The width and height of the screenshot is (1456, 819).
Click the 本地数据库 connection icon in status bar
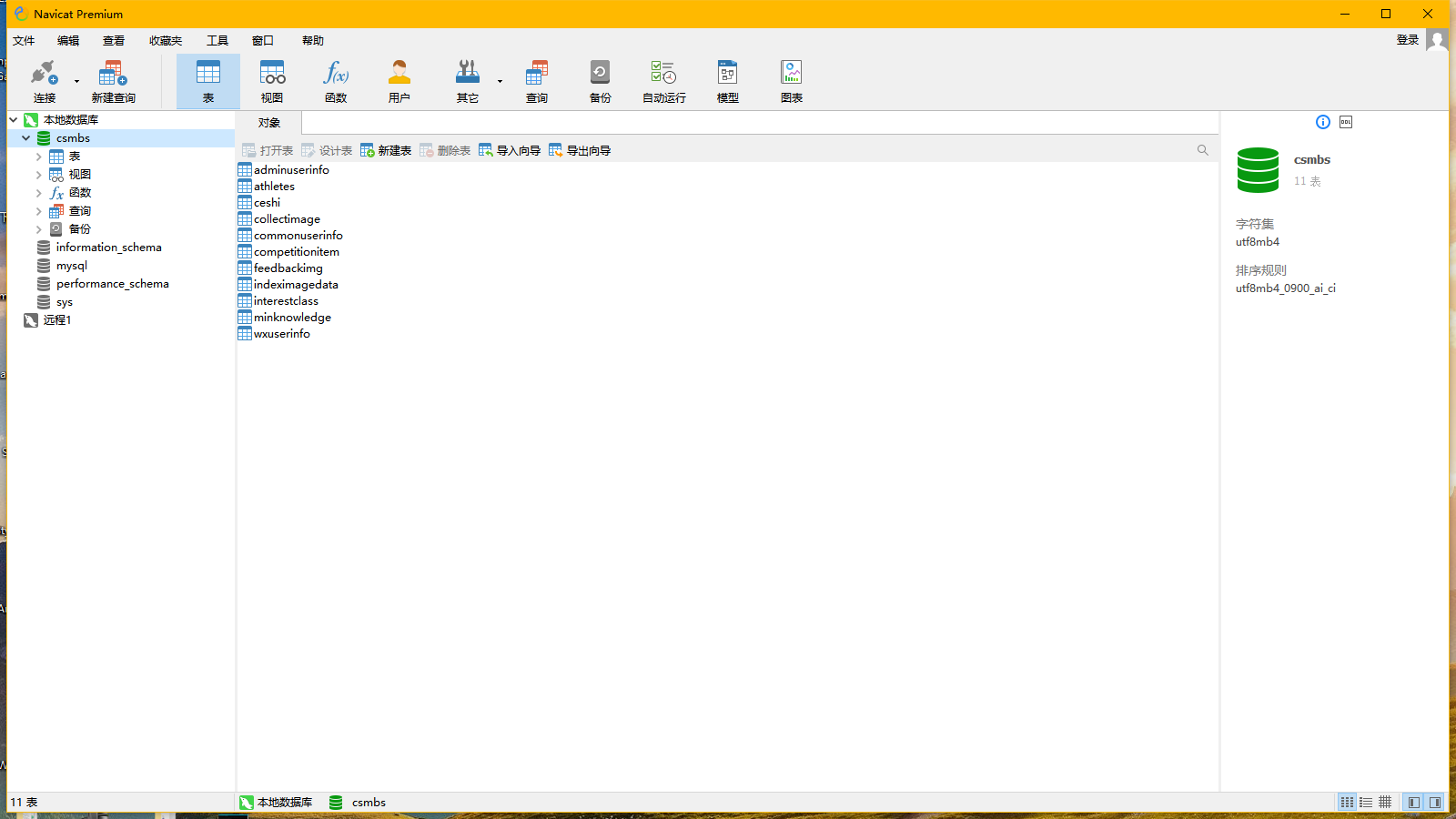247,803
